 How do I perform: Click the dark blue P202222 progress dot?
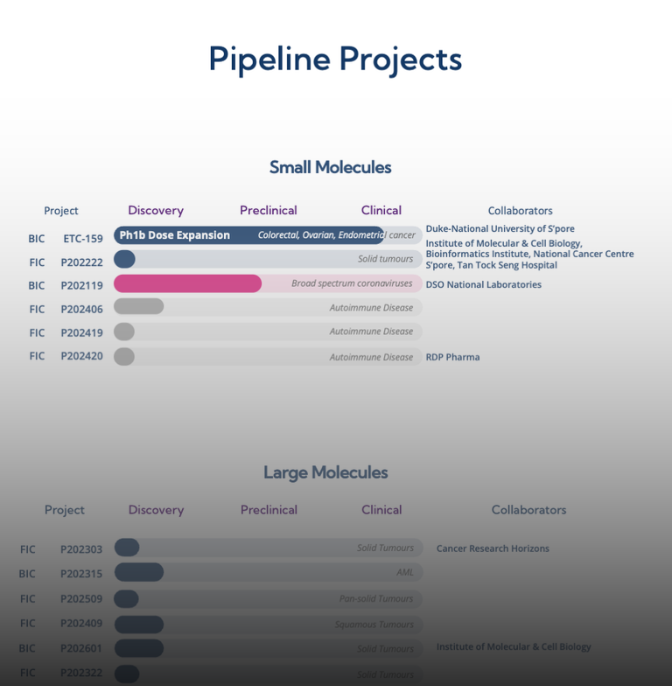coord(125,260)
